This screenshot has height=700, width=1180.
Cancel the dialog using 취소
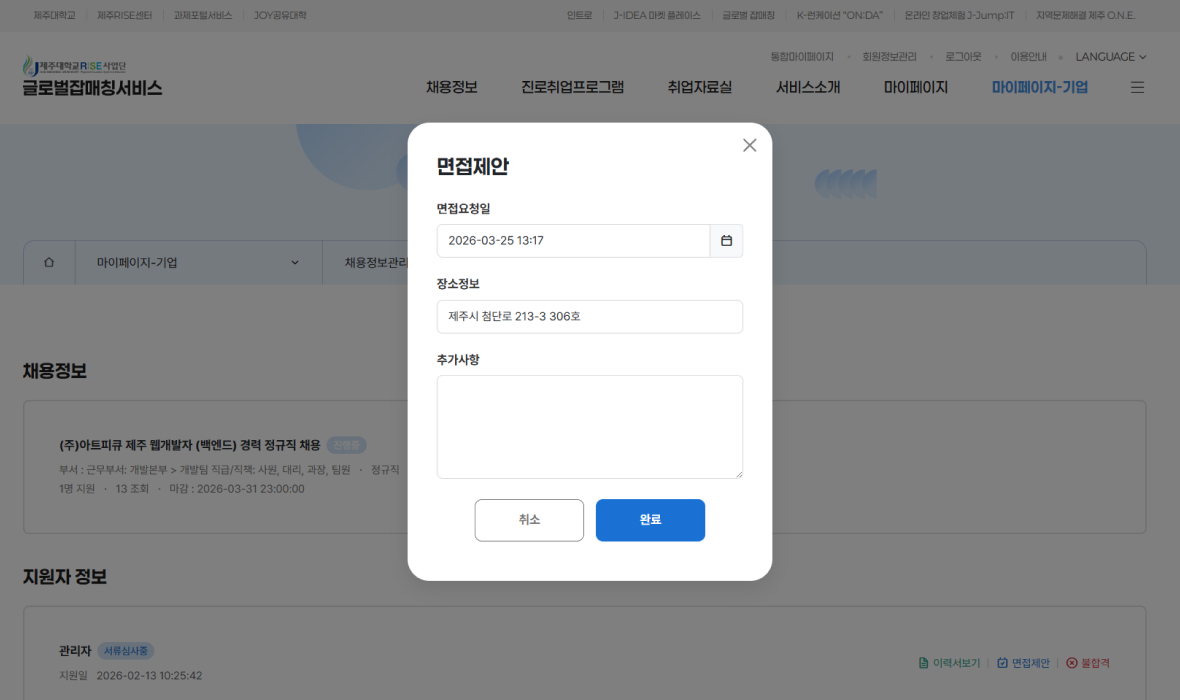[529, 520]
